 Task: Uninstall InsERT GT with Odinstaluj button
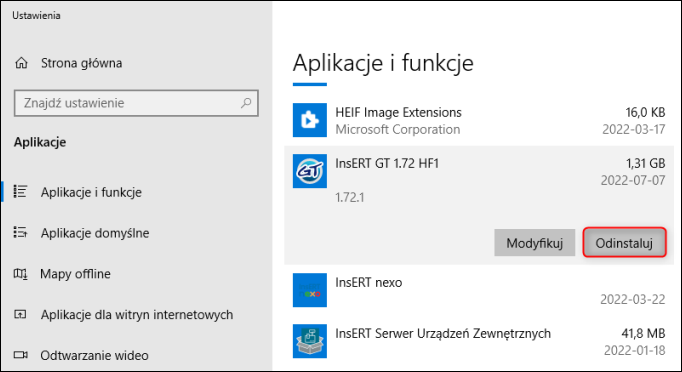(624, 243)
